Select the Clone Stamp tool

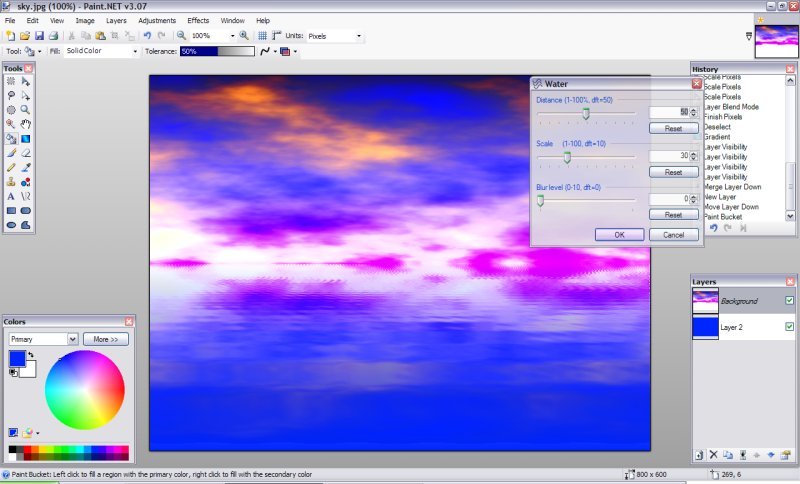coord(11,182)
